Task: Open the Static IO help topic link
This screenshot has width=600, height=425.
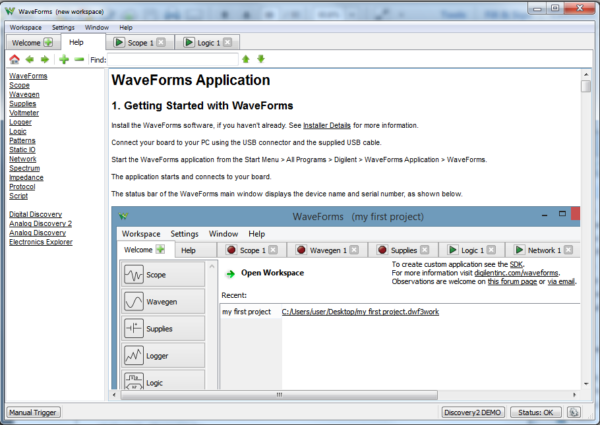Action: click(22, 150)
